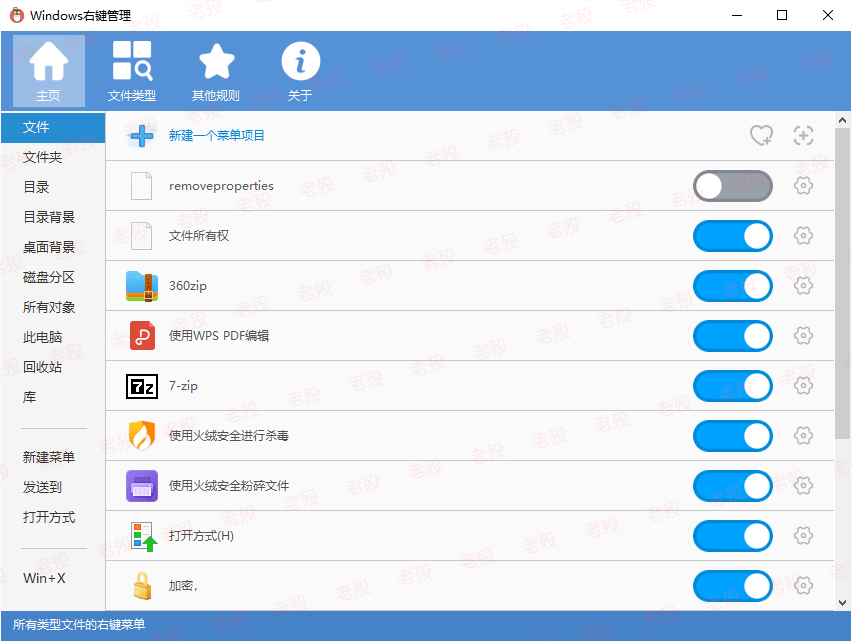The height and width of the screenshot is (642, 852).
Task: Click the 打开方式(H) list arrow icon
Action: (x=144, y=536)
